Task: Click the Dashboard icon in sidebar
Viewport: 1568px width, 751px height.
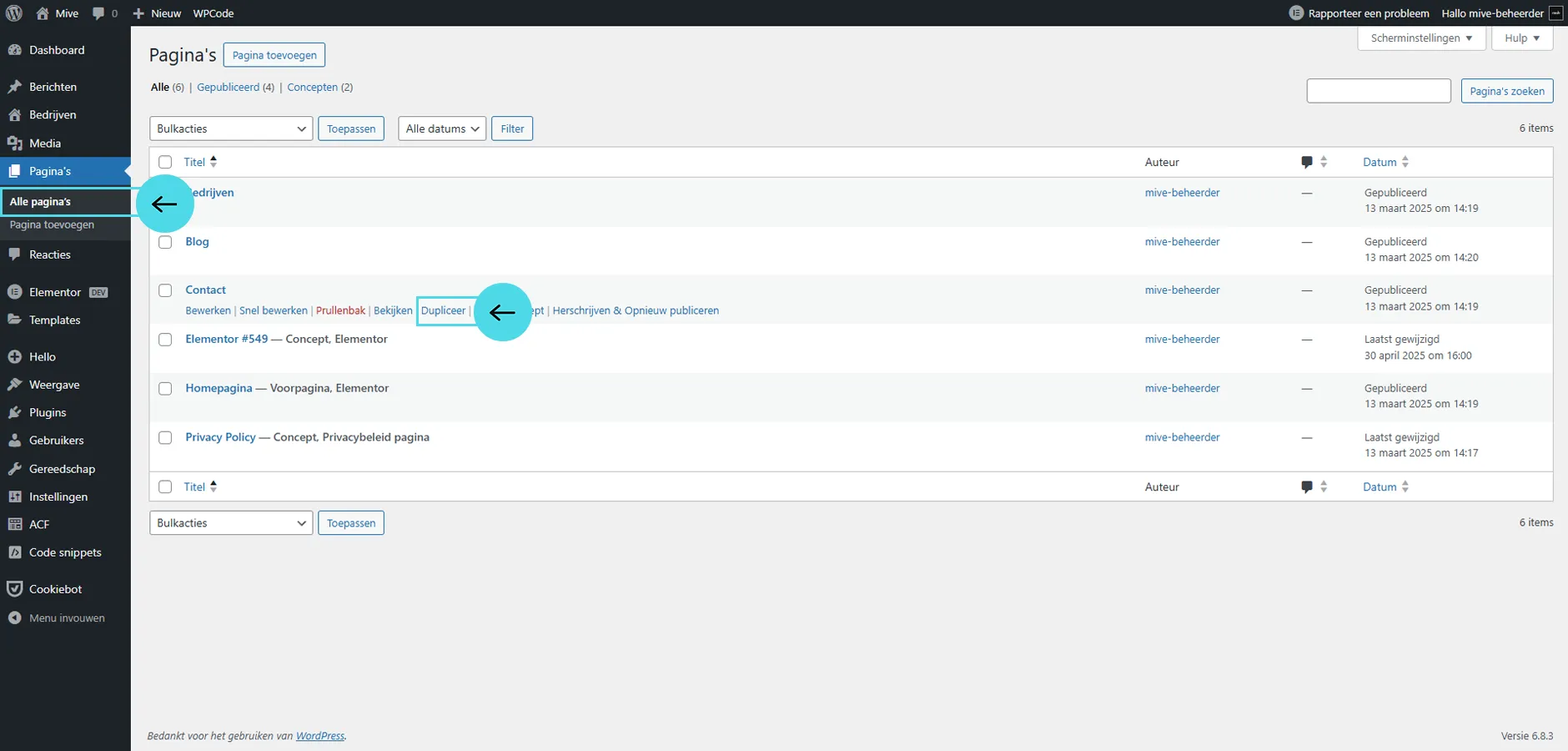Action: tap(14, 50)
